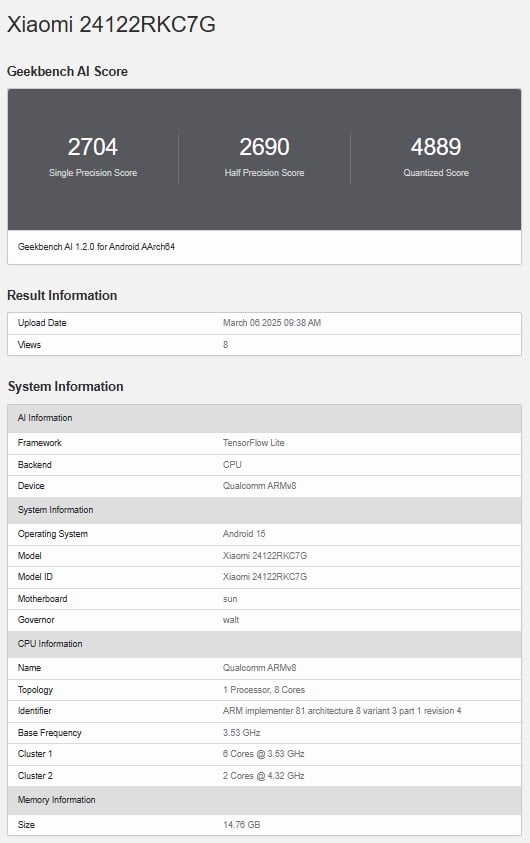This screenshot has height=843, width=530.
Task: Click the AI Information section header
Action: coord(264,418)
